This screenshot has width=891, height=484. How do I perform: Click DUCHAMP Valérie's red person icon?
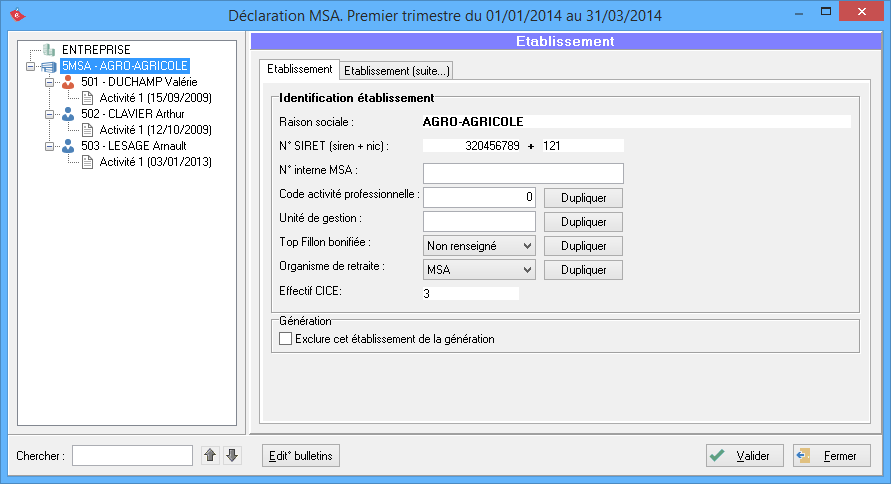tap(68, 82)
